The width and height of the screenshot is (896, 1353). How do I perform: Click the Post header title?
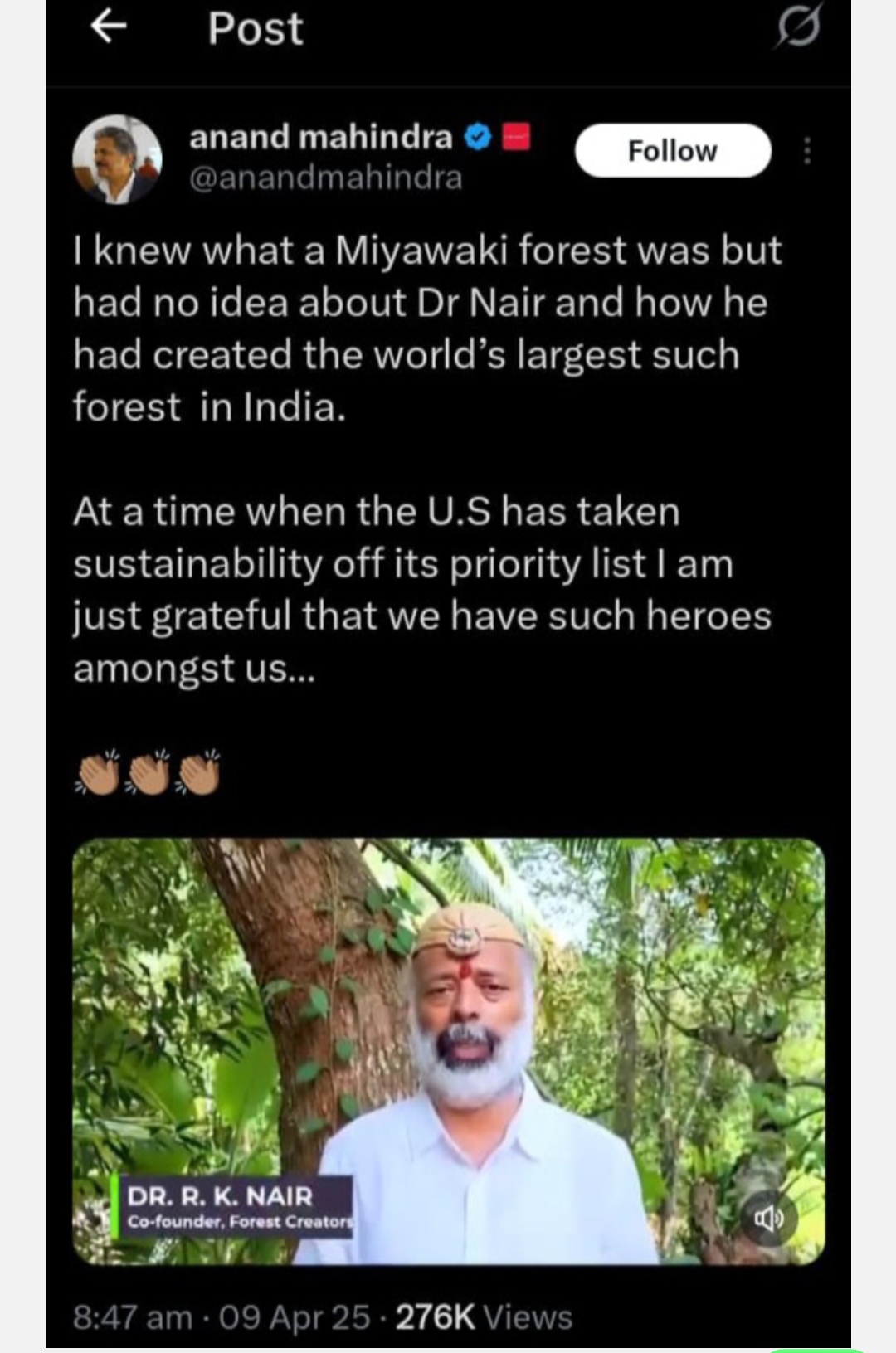[x=256, y=28]
